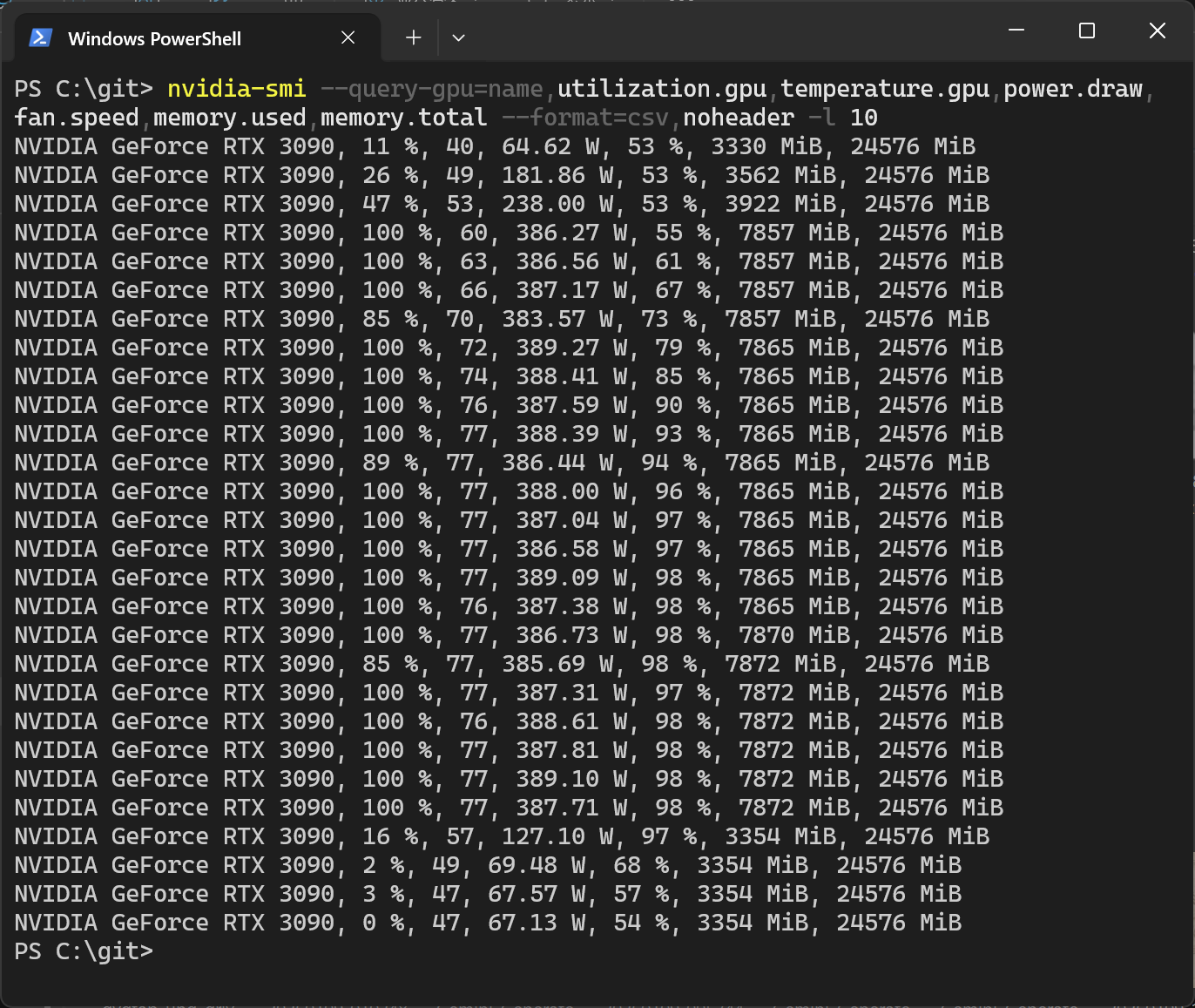
Task: Open a new tab with the plus button
Action: 414,37
